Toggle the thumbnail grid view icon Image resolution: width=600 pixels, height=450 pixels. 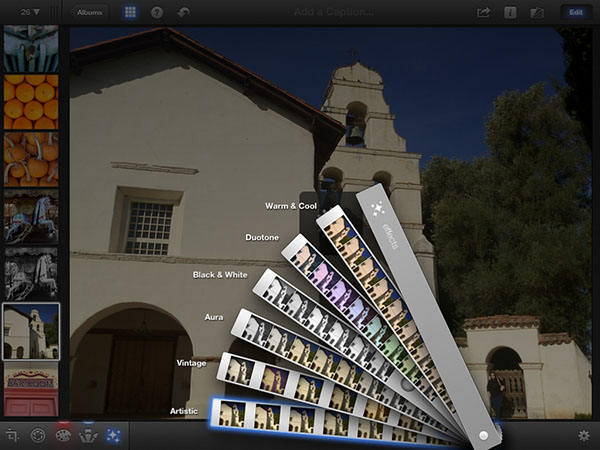(x=130, y=12)
